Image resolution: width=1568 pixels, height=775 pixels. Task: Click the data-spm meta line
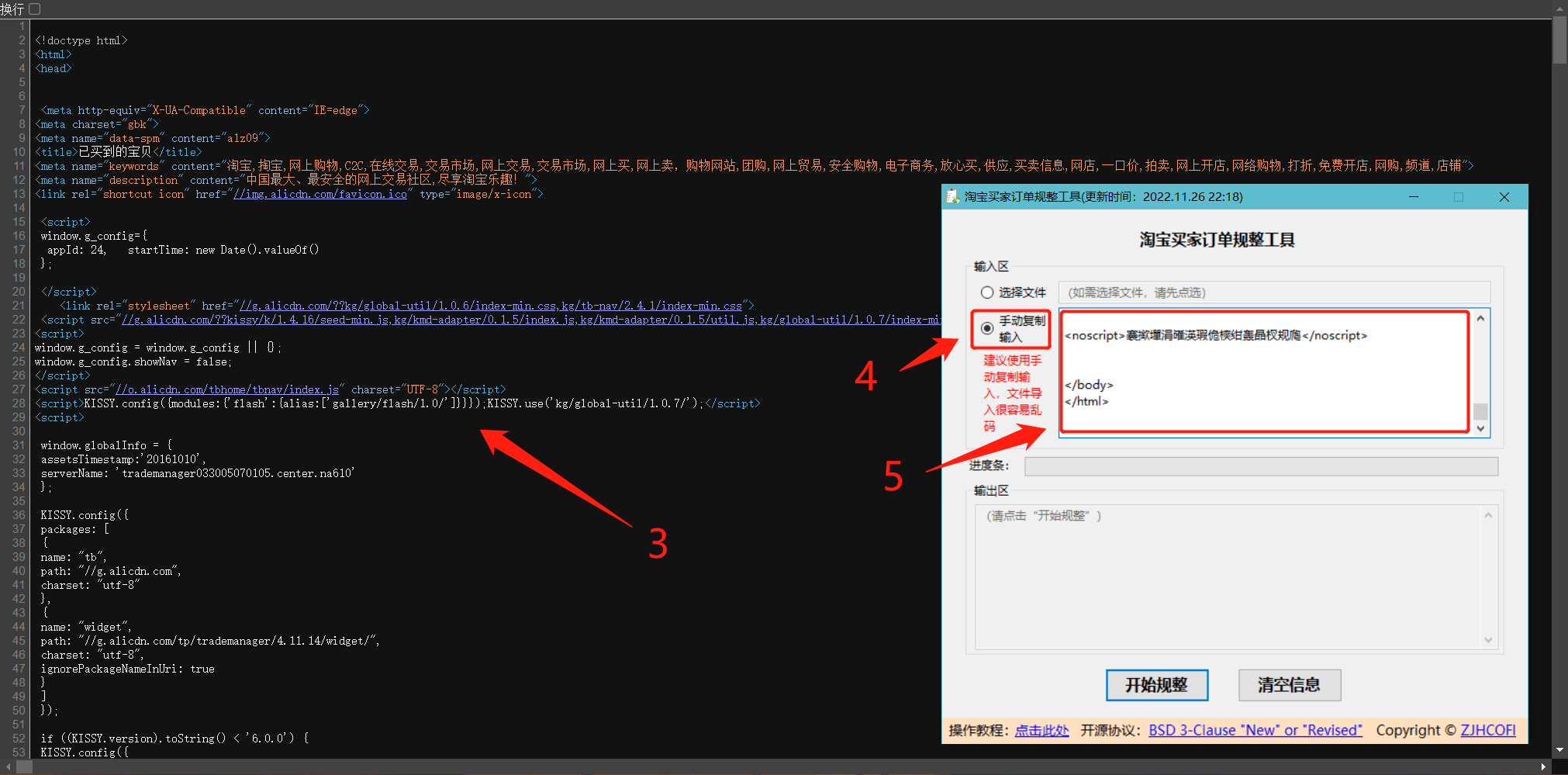(153, 138)
